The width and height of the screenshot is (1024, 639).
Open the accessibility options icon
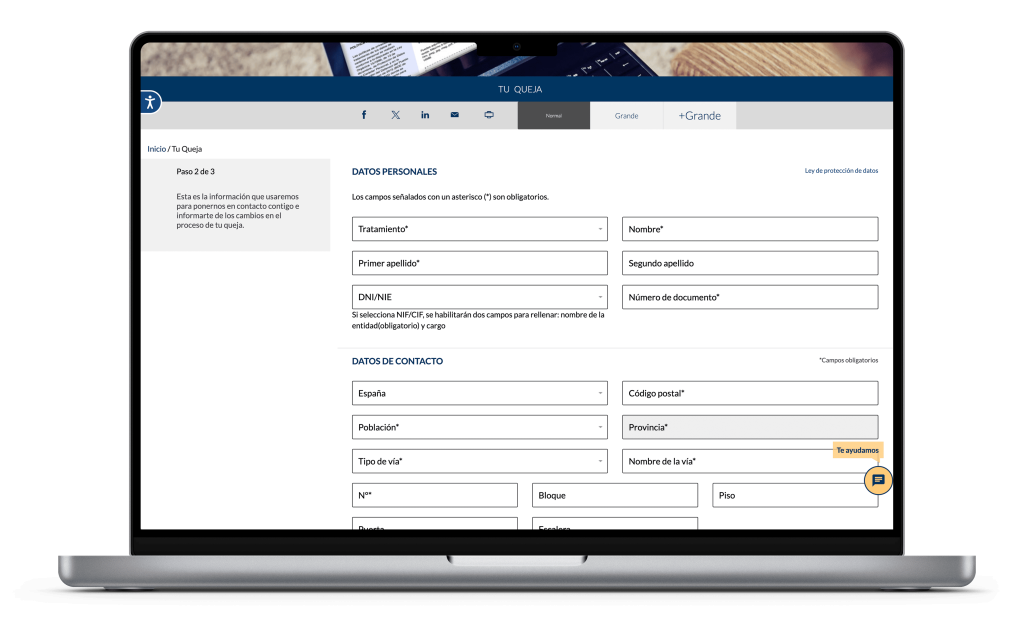150,102
